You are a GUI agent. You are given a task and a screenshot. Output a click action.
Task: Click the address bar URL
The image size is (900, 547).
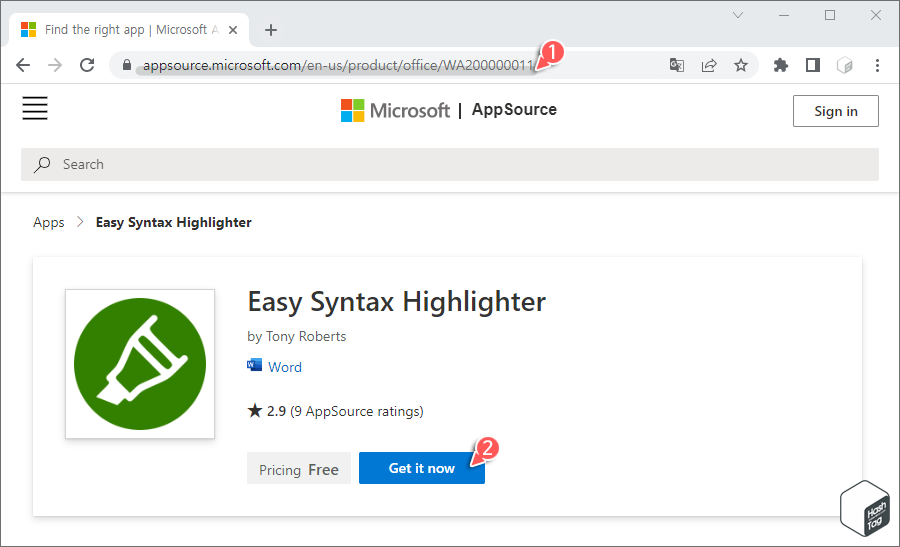click(339, 65)
